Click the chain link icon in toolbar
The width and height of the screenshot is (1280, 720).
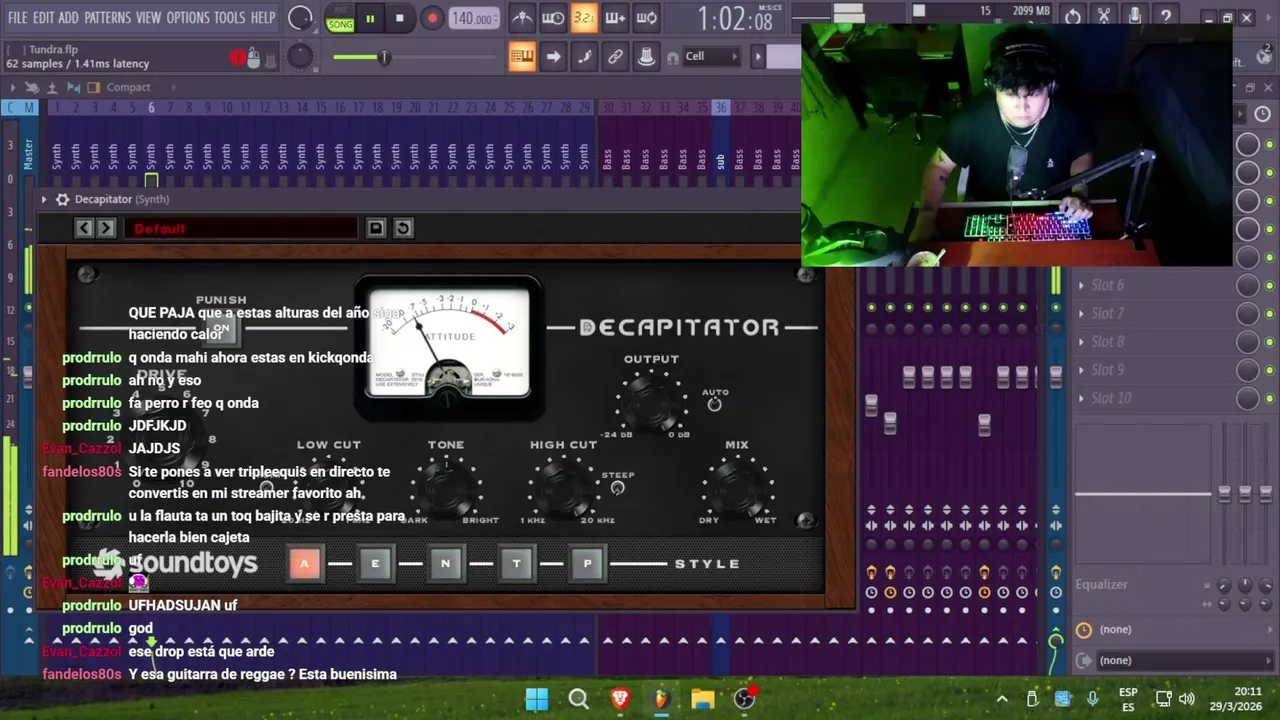pyautogui.click(x=615, y=57)
